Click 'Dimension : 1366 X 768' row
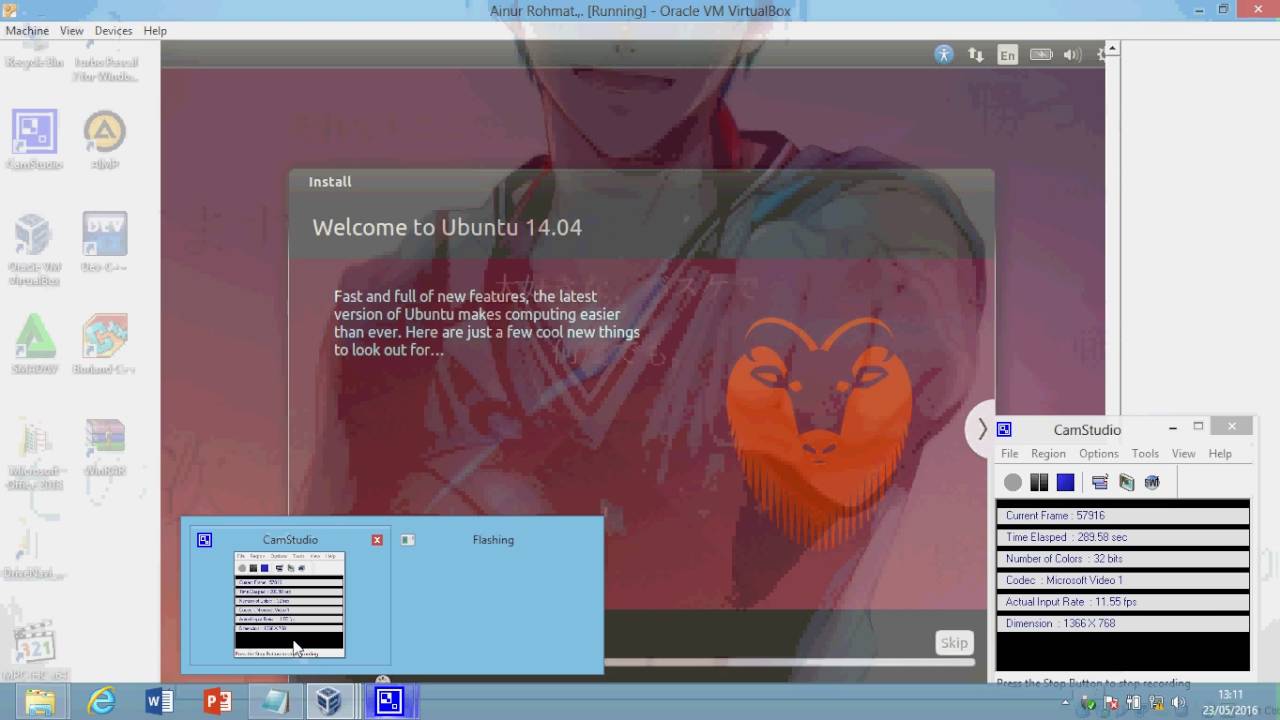Screen dimensions: 1280x720 [x=1122, y=623]
